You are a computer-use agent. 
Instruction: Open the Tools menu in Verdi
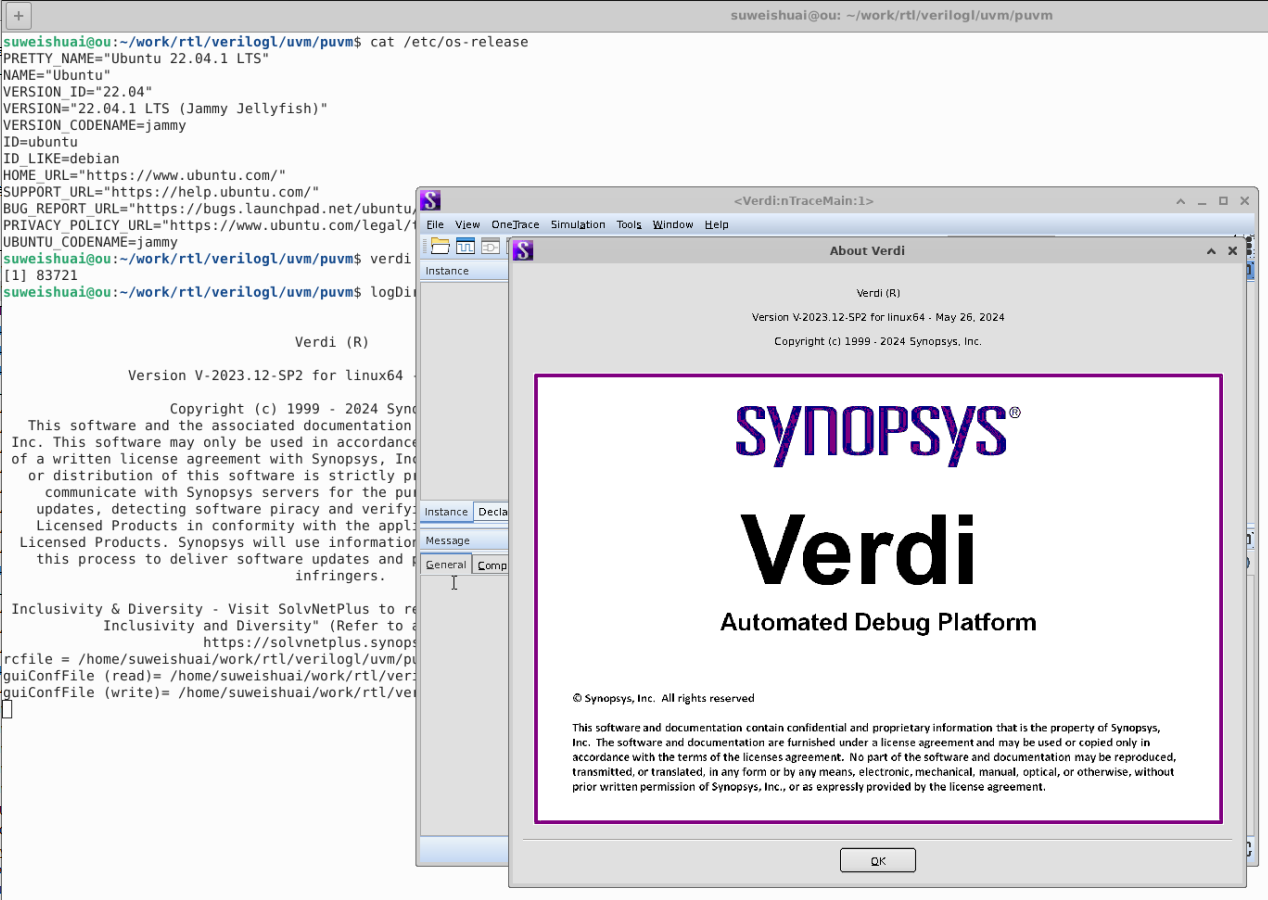(x=629, y=225)
